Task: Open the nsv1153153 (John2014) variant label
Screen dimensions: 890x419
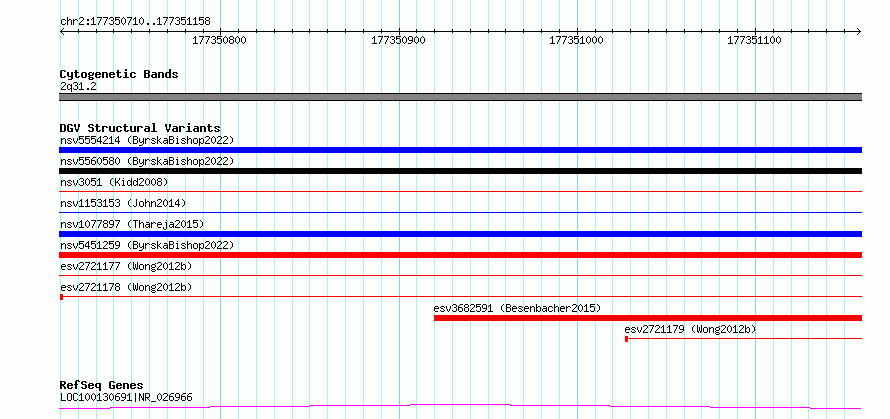Action: (123, 203)
